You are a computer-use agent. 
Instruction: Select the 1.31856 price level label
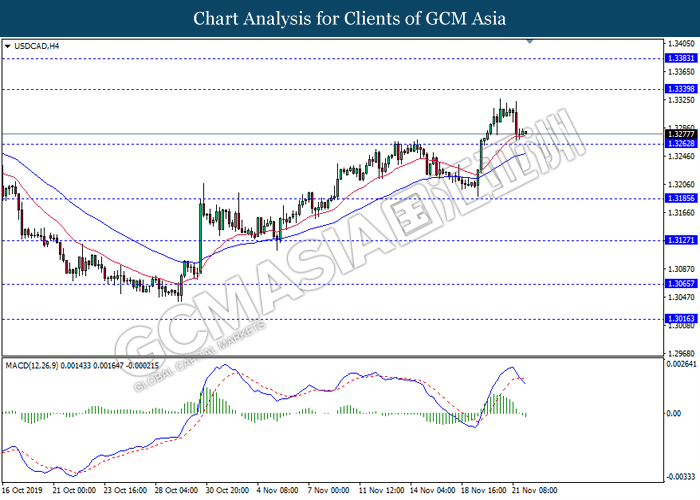point(681,198)
